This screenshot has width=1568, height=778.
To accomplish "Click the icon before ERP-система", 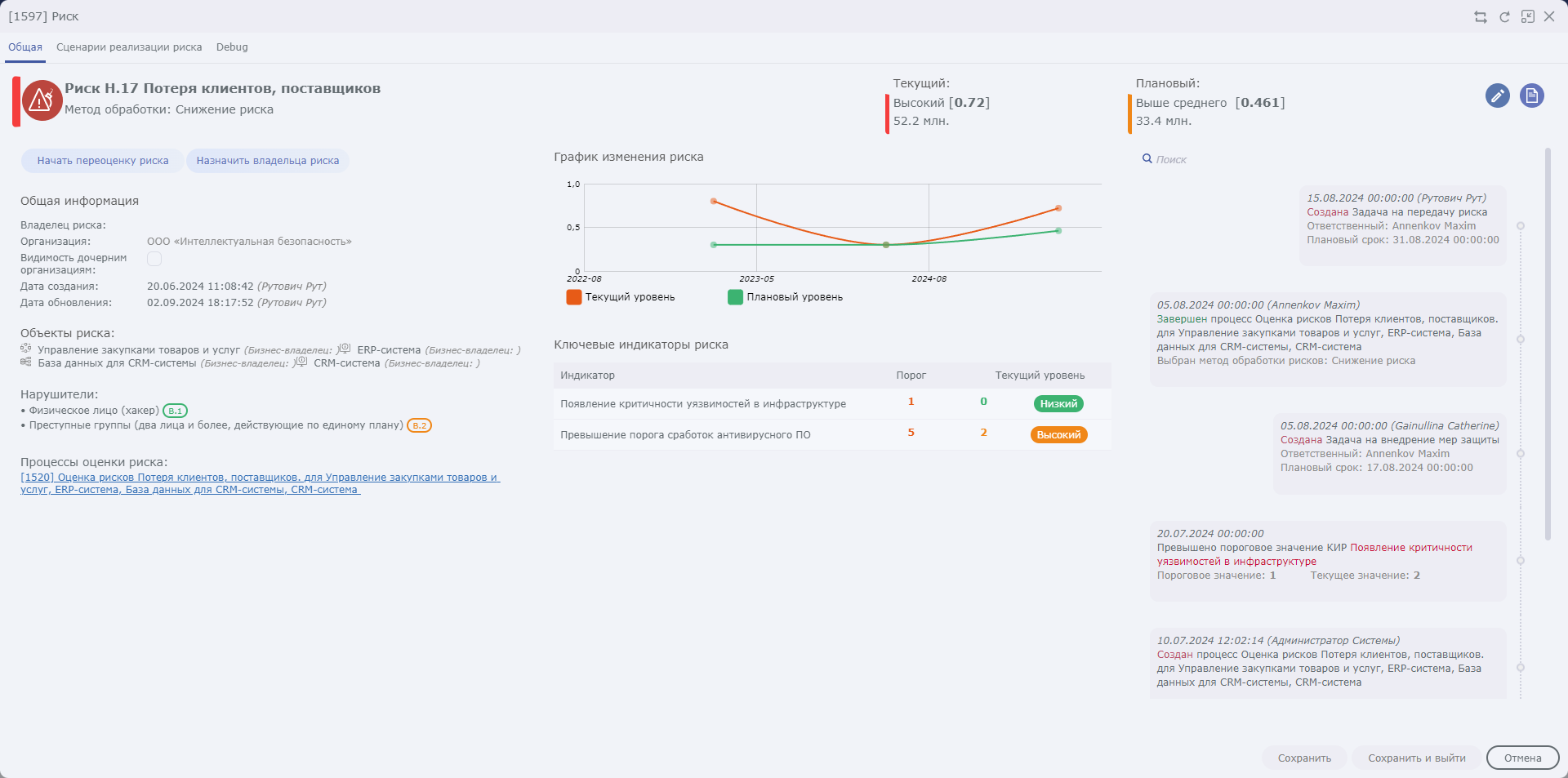I will 345,349.
